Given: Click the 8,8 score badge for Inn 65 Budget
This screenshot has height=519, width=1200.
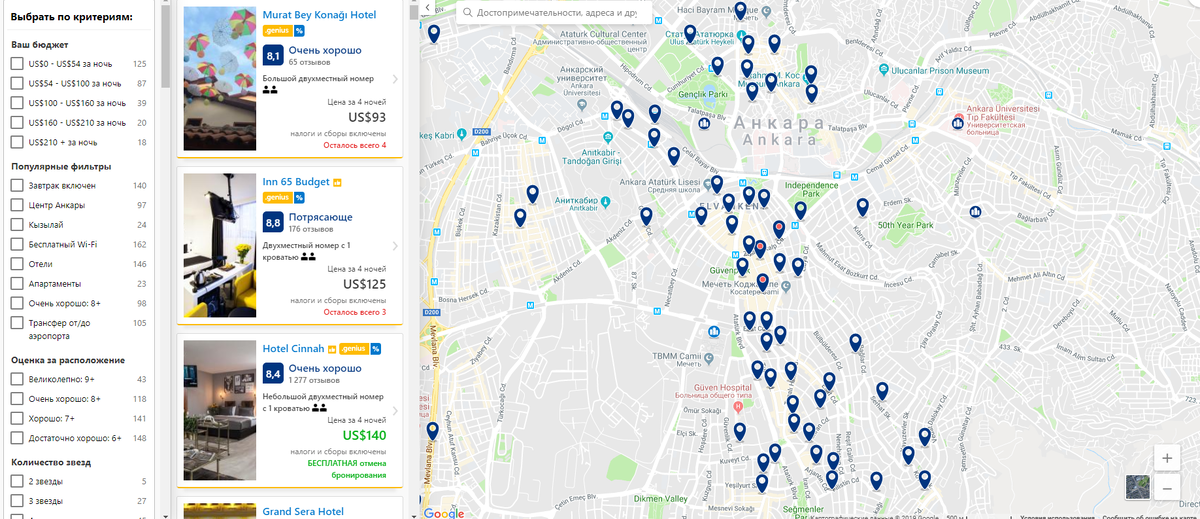Looking at the screenshot, I should (273, 222).
